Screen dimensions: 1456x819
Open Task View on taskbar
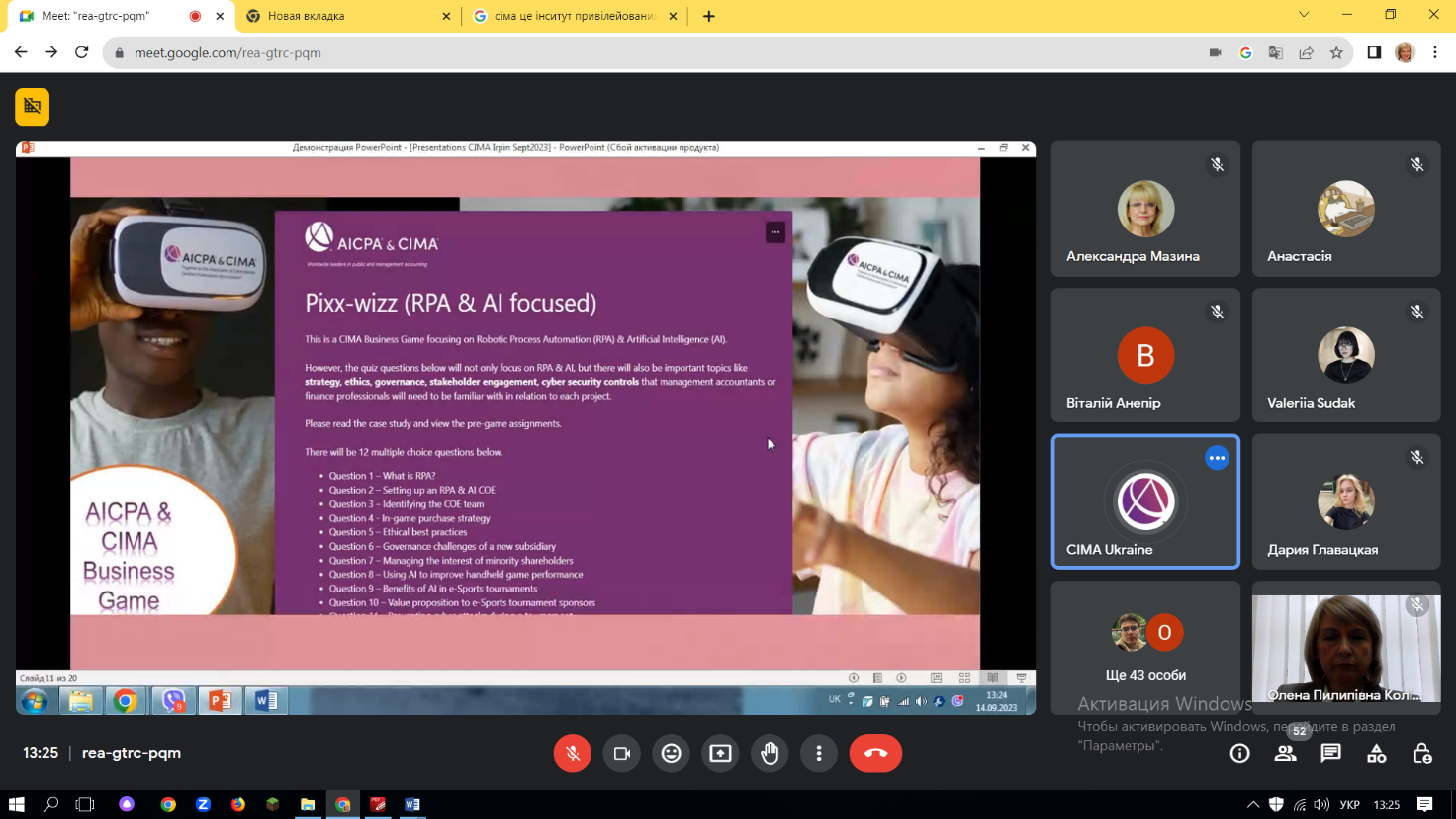coord(85,804)
